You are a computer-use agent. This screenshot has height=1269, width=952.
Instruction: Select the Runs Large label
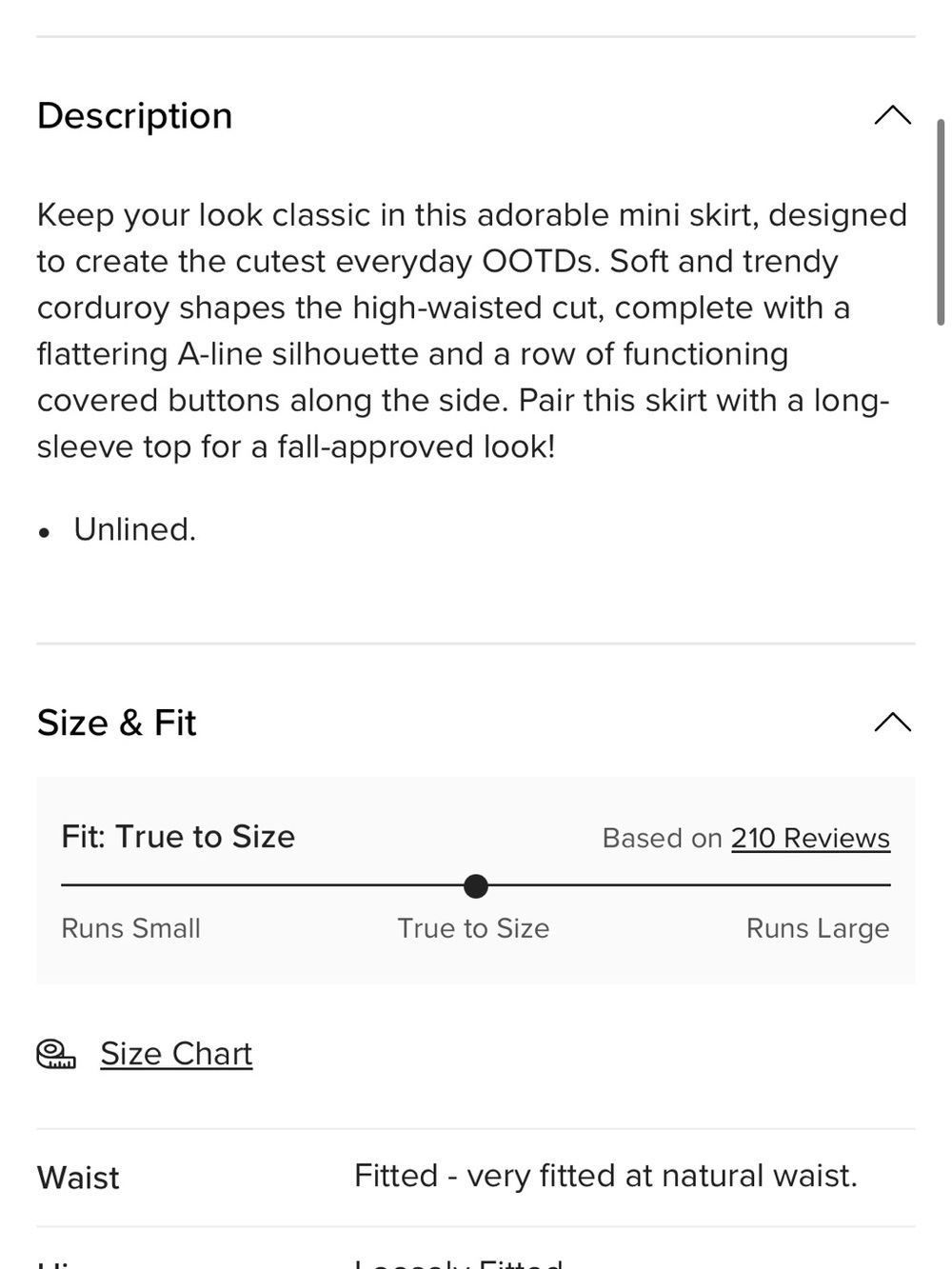point(818,928)
